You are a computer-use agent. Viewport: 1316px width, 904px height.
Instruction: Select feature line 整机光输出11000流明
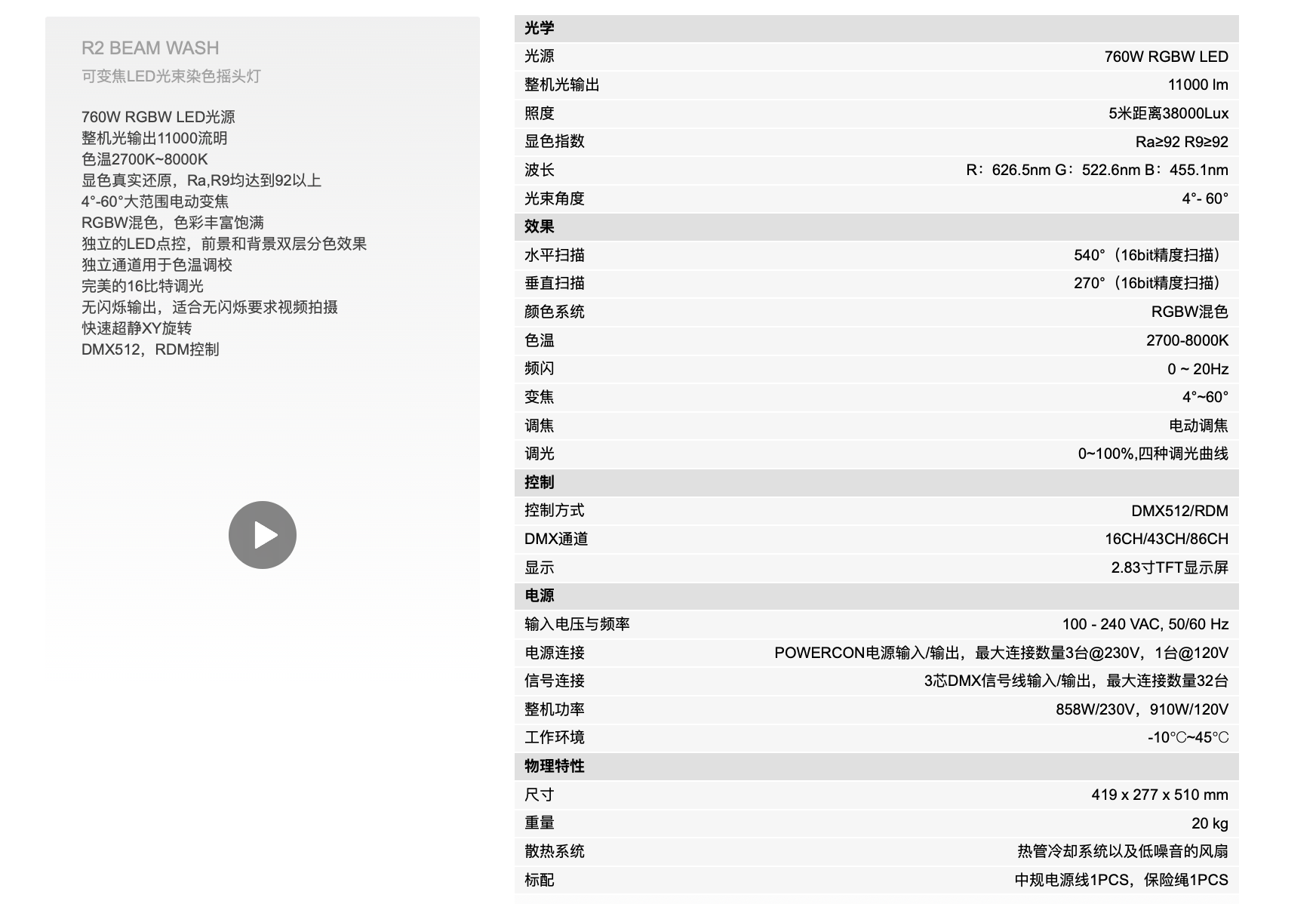pyautogui.click(x=155, y=138)
